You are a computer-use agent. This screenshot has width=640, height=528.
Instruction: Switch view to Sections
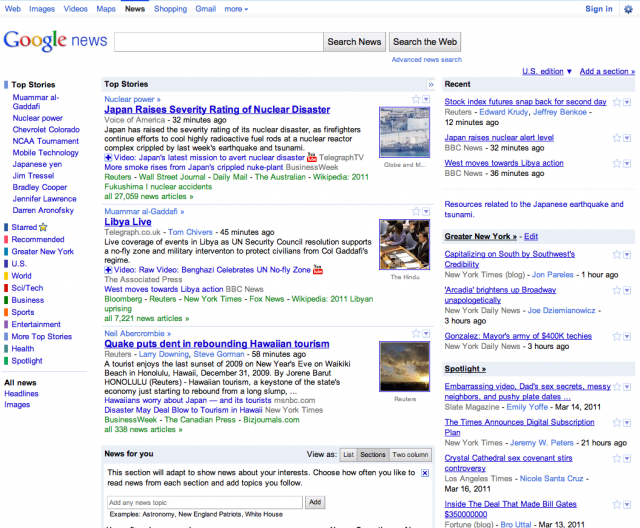point(373,455)
